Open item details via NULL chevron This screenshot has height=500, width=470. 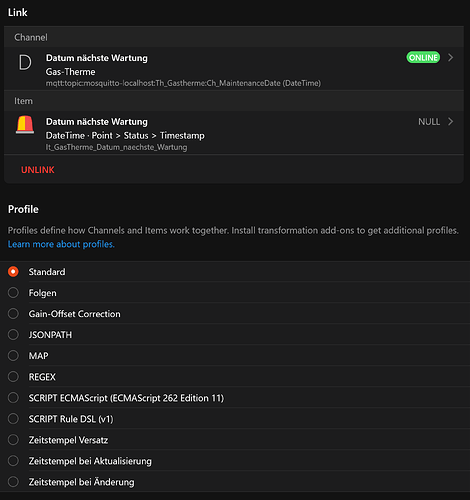pos(451,122)
